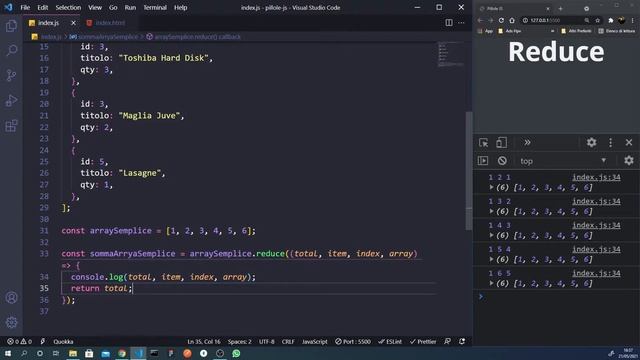Open the Go menu

[x=113, y=7]
